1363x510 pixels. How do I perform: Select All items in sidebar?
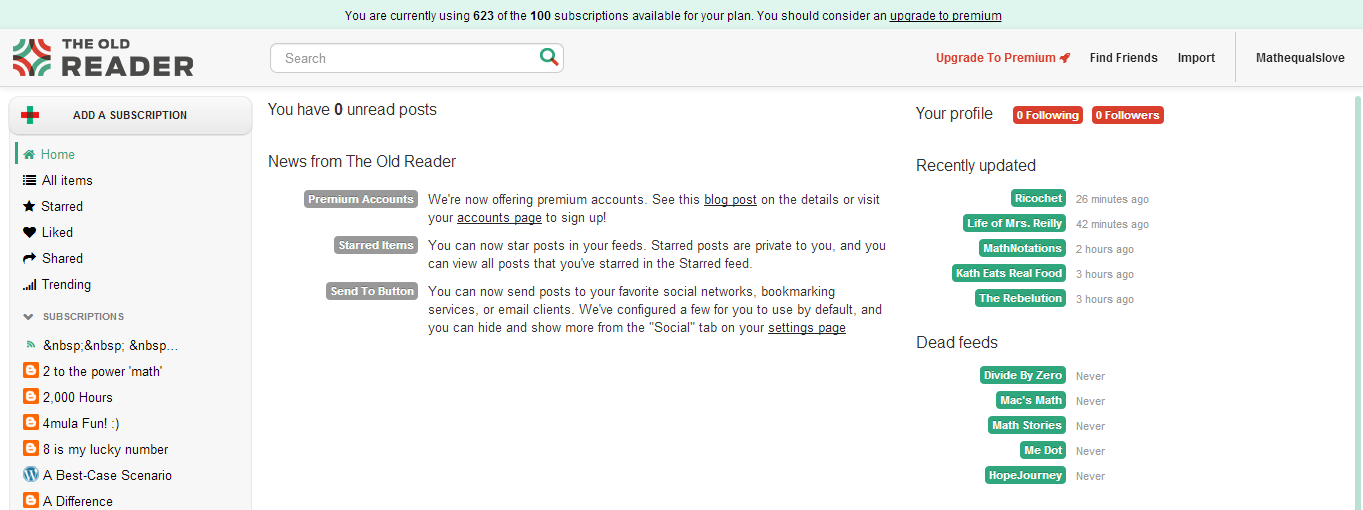pos(66,180)
